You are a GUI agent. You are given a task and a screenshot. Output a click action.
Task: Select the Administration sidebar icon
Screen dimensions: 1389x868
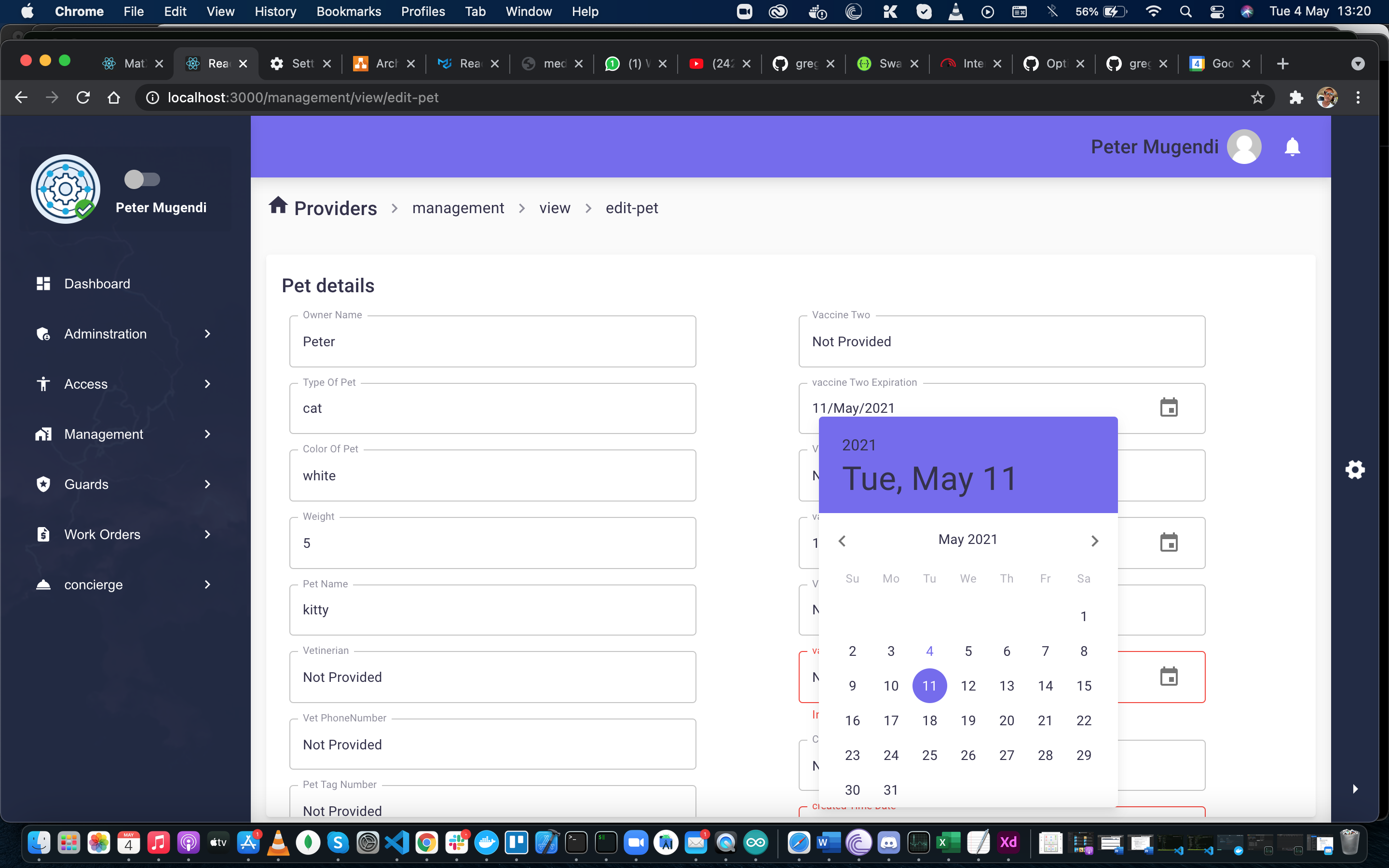coord(43,334)
